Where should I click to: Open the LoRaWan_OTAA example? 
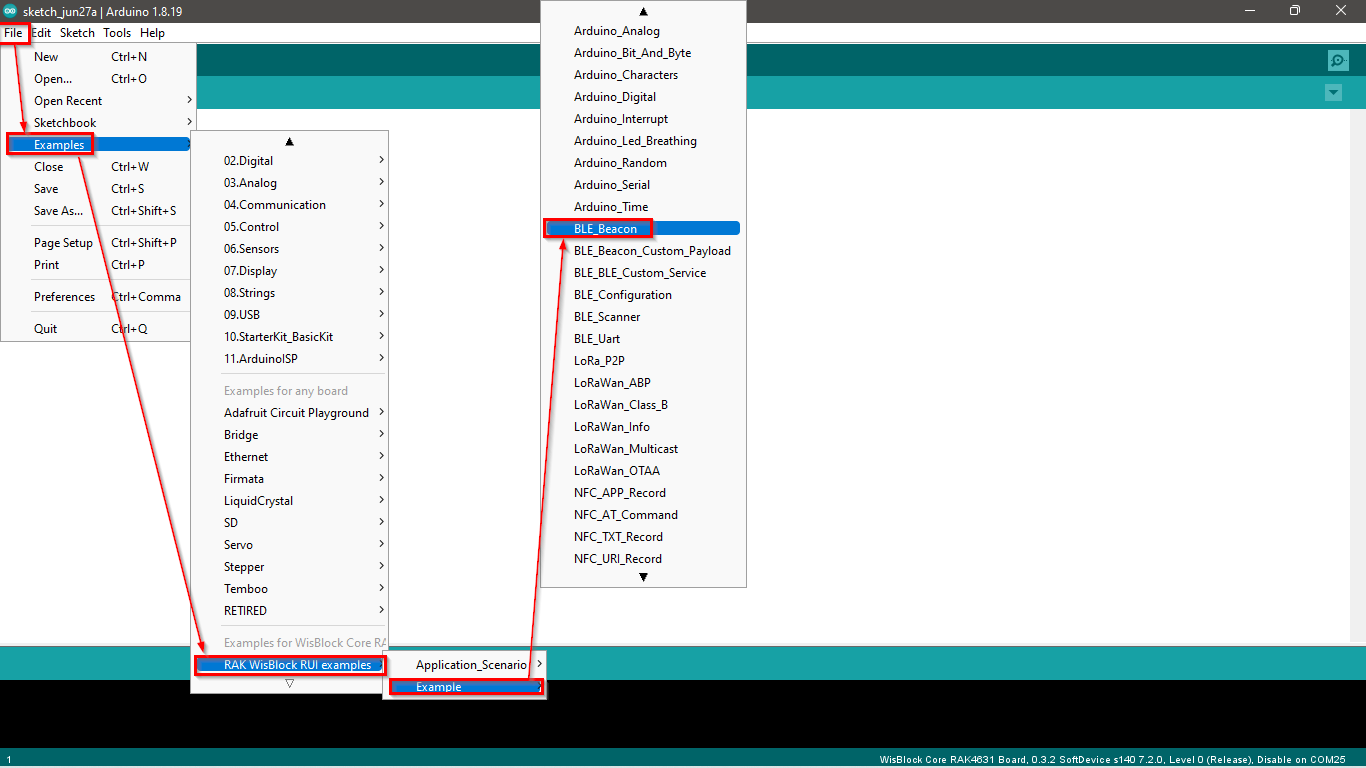(643, 471)
